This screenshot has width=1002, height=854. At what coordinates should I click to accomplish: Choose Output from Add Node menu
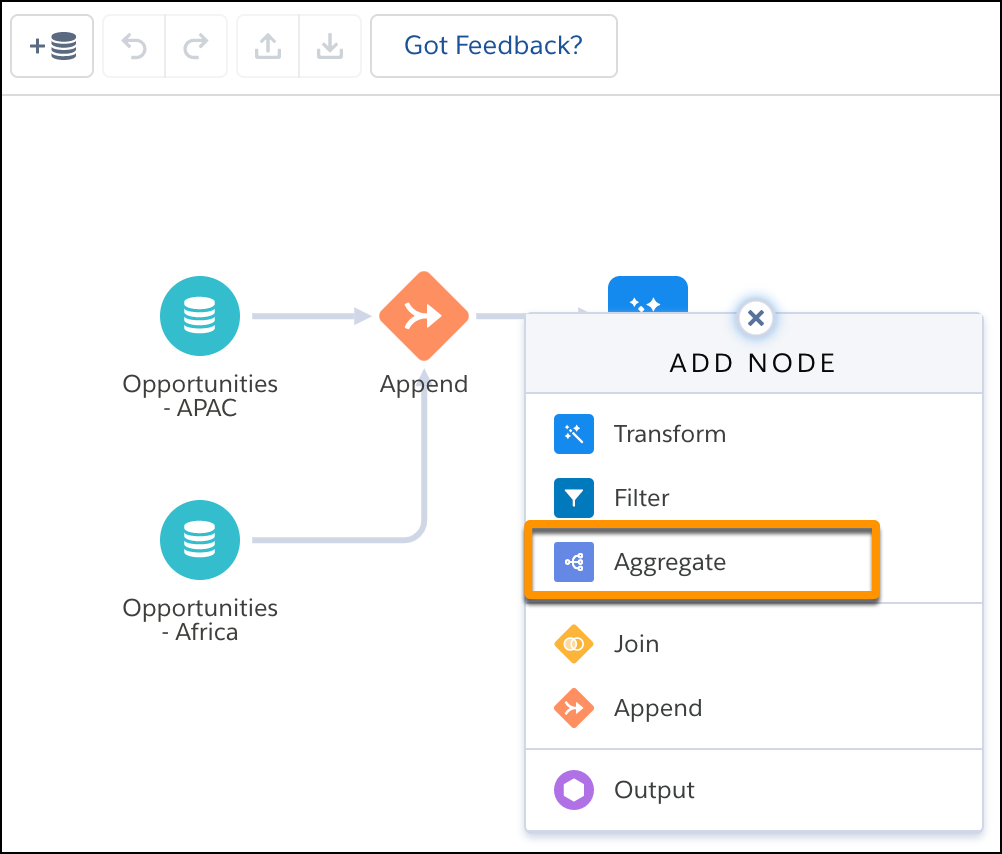[x=654, y=790]
